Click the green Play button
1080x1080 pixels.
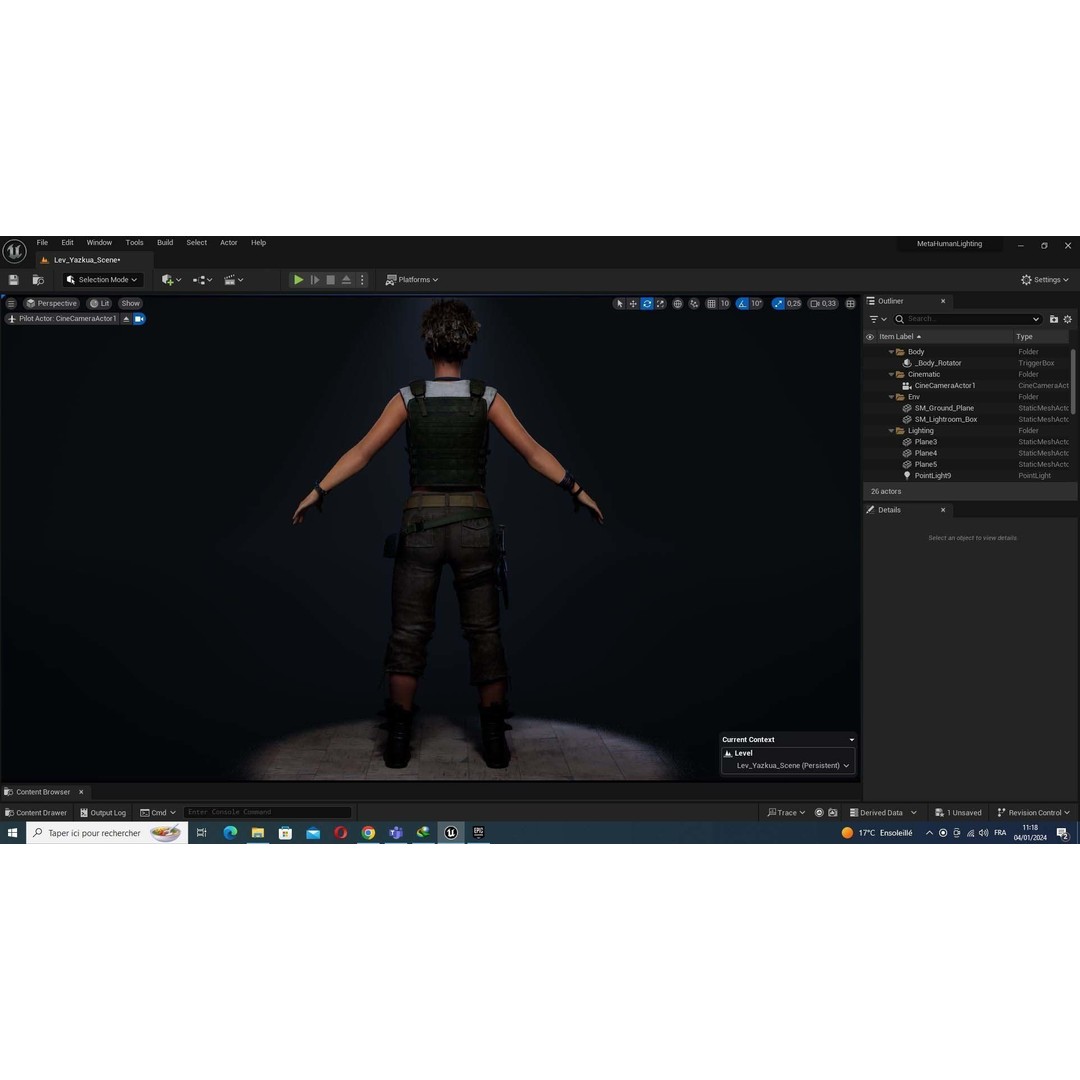tap(298, 280)
